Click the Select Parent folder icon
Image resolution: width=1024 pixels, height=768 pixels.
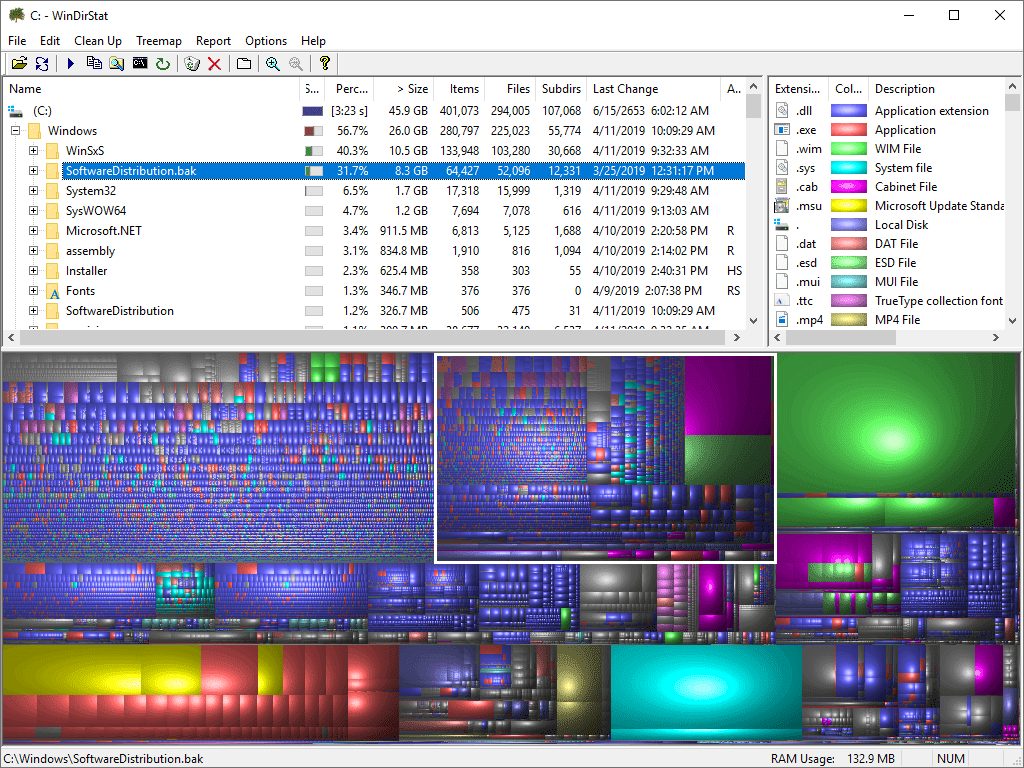(x=244, y=64)
